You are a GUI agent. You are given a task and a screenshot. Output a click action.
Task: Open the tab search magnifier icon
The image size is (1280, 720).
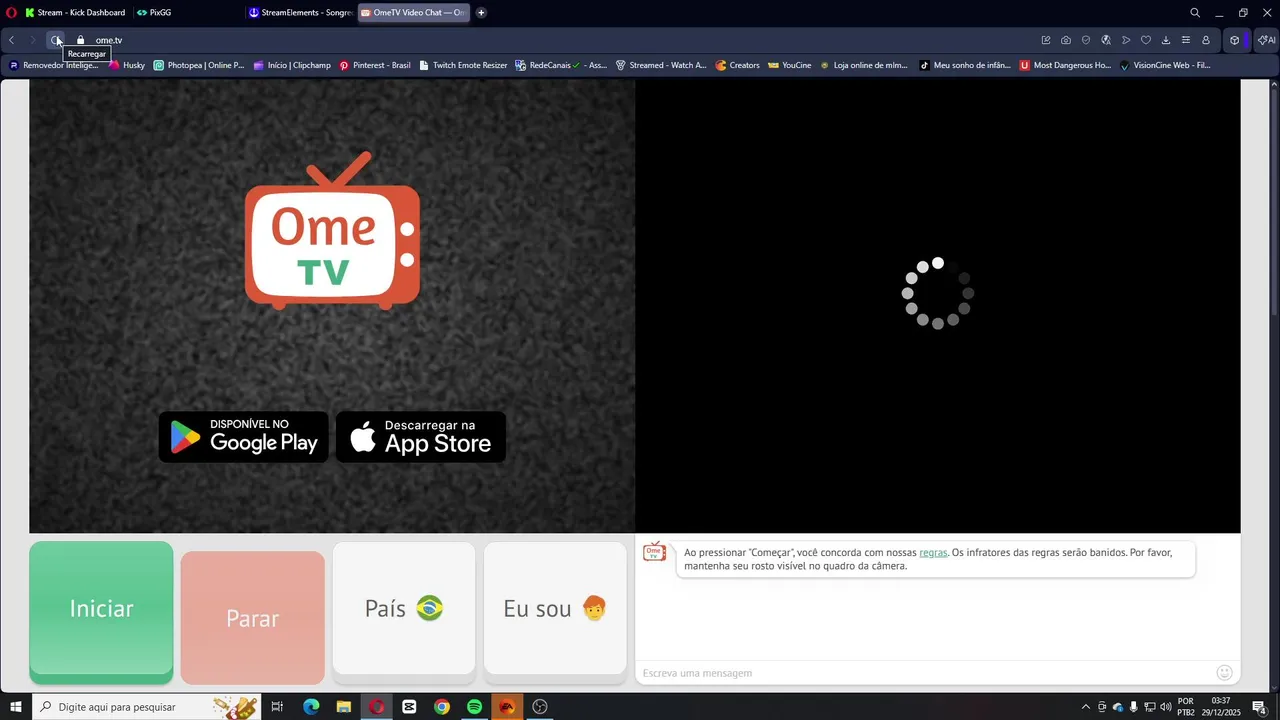(1195, 13)
